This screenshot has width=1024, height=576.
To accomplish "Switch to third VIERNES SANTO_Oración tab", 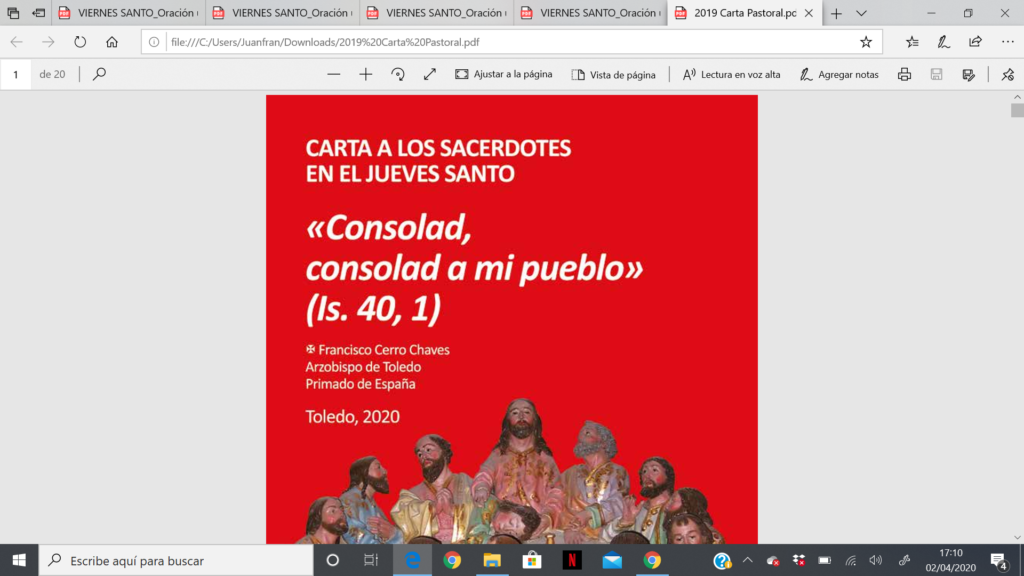I will point(437,13).
